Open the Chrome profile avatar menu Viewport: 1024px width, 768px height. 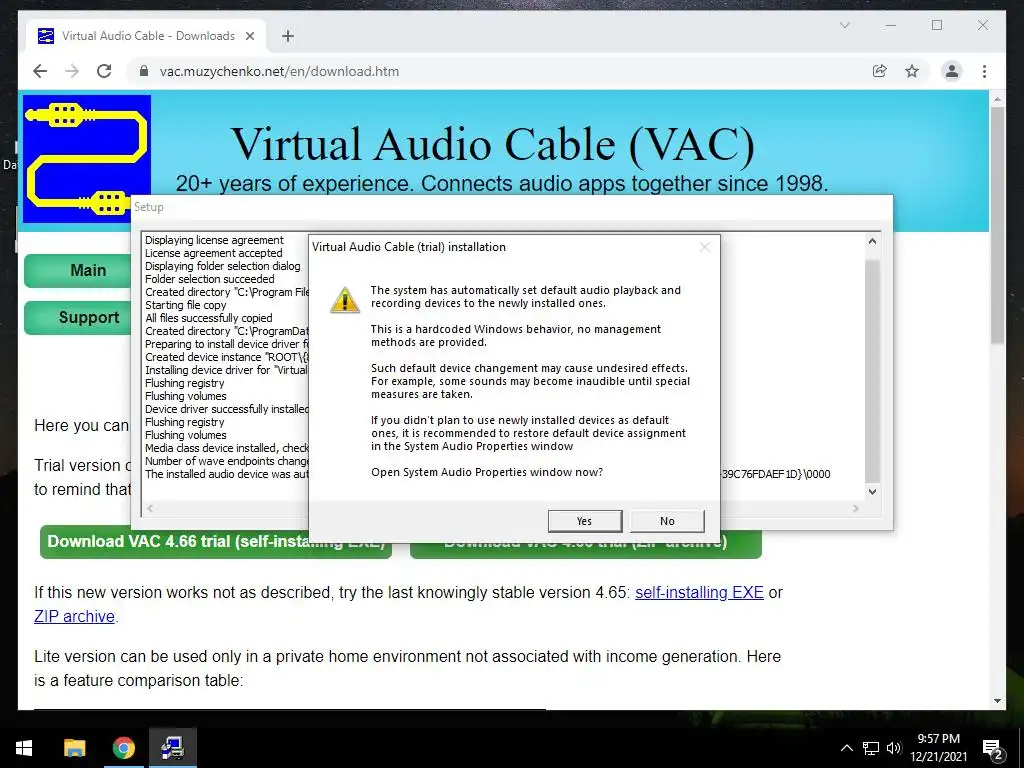[x=952, y=71]
